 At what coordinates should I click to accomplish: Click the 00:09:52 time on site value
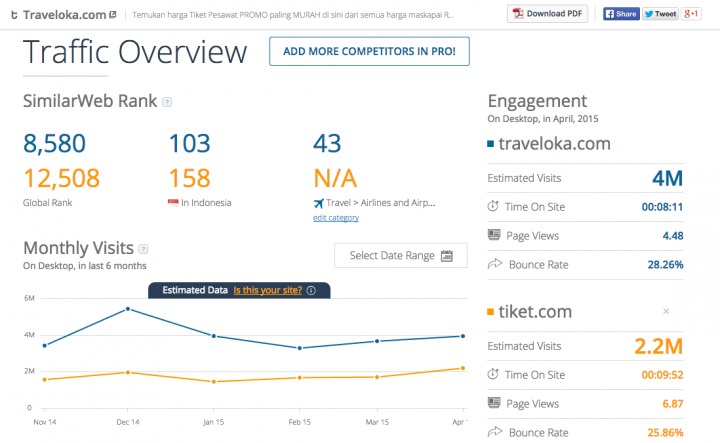click(662, 375)
